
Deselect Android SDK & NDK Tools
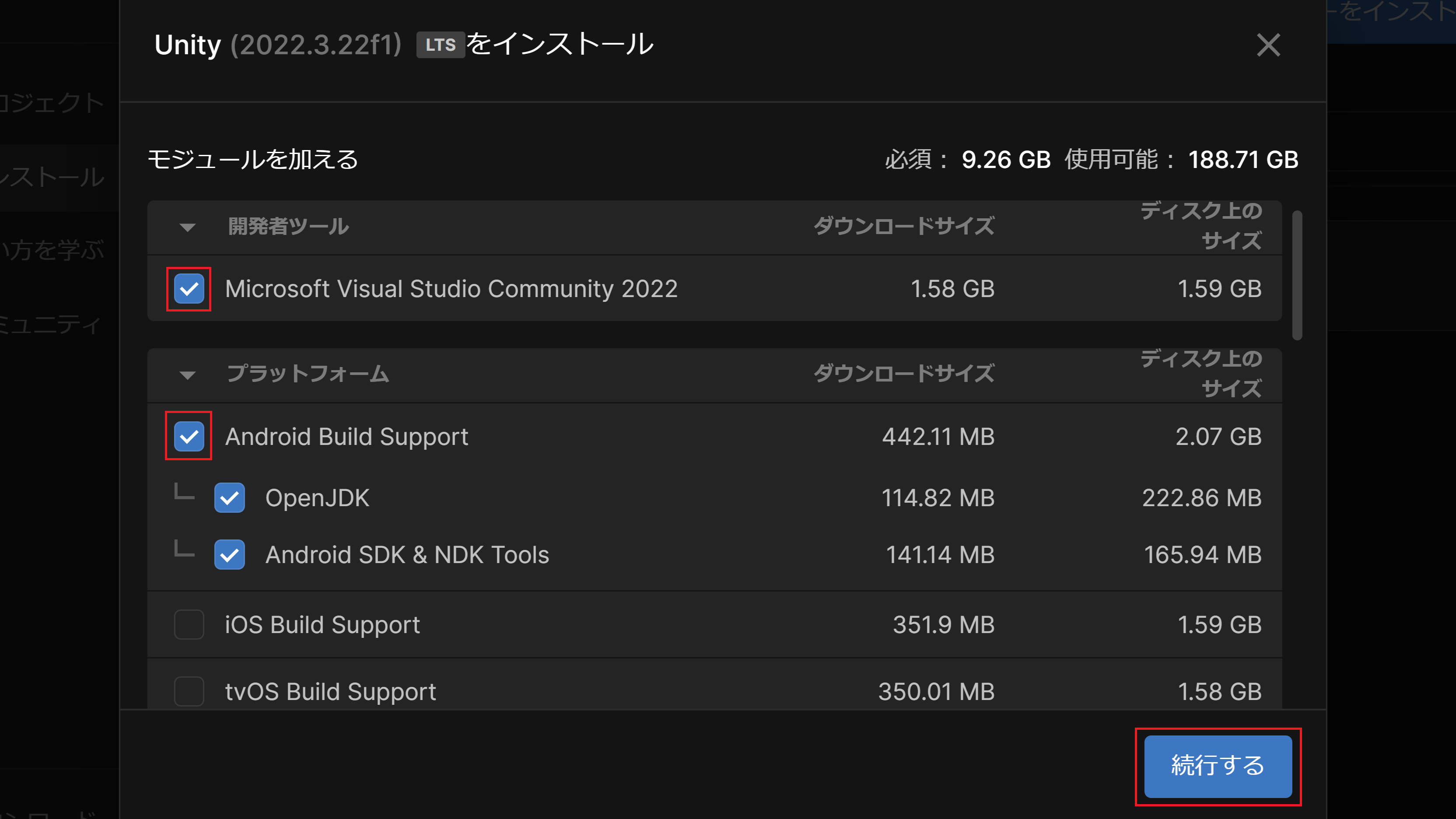[230, 554]
